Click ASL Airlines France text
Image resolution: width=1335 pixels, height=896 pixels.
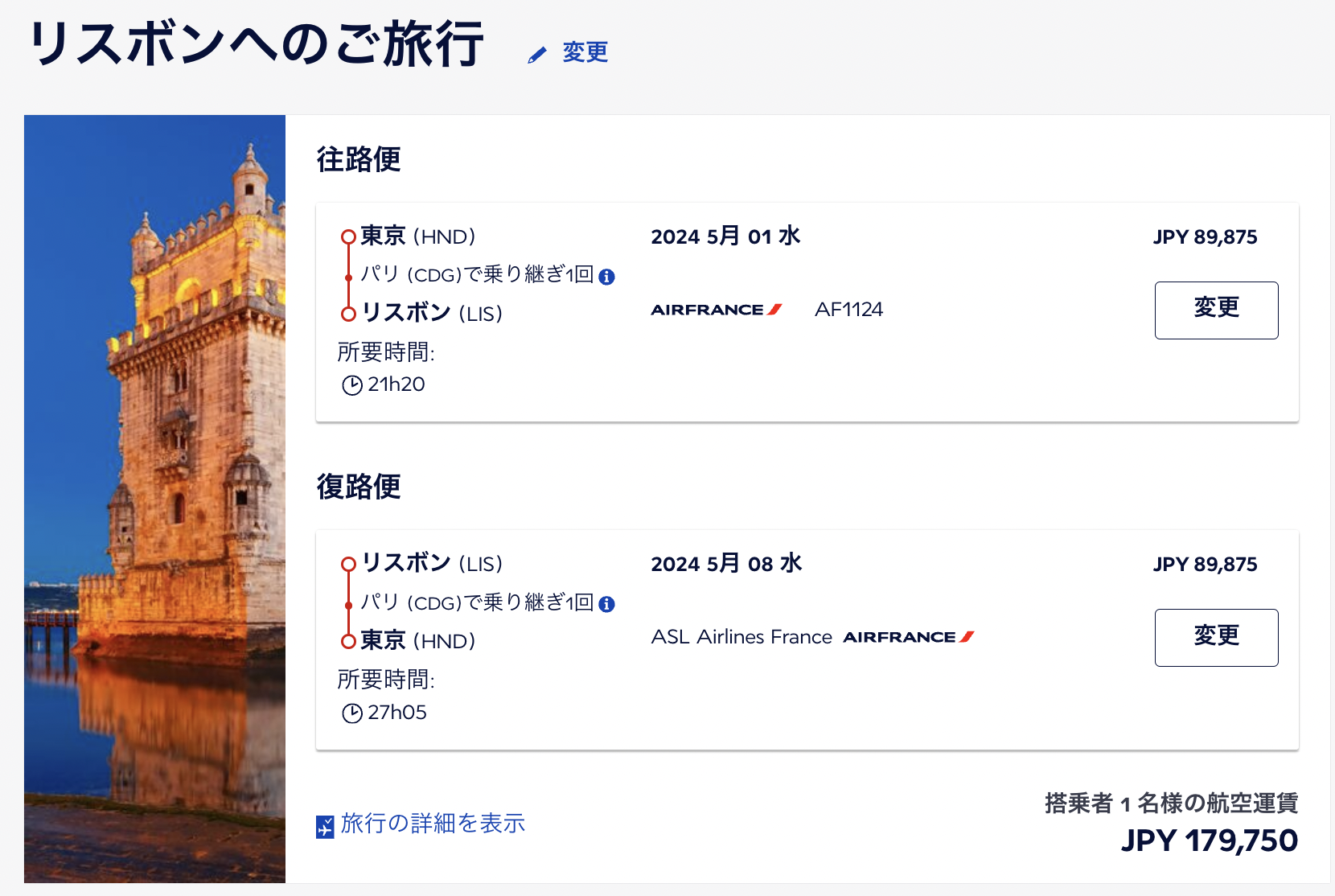[x=741, y=637]
